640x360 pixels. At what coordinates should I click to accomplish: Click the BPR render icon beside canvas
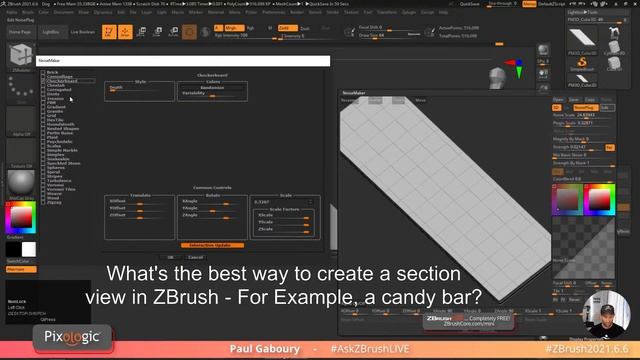[x=543, y=50]
